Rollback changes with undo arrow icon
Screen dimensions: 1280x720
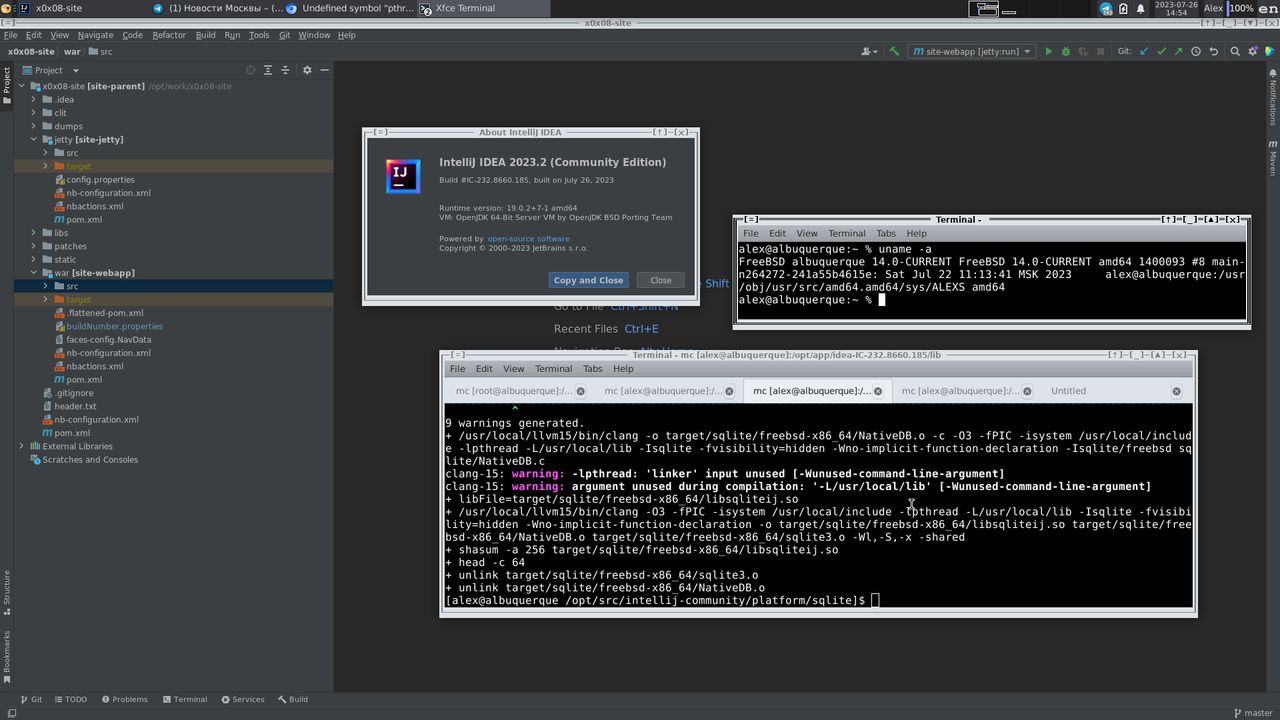pos(1213,51)
